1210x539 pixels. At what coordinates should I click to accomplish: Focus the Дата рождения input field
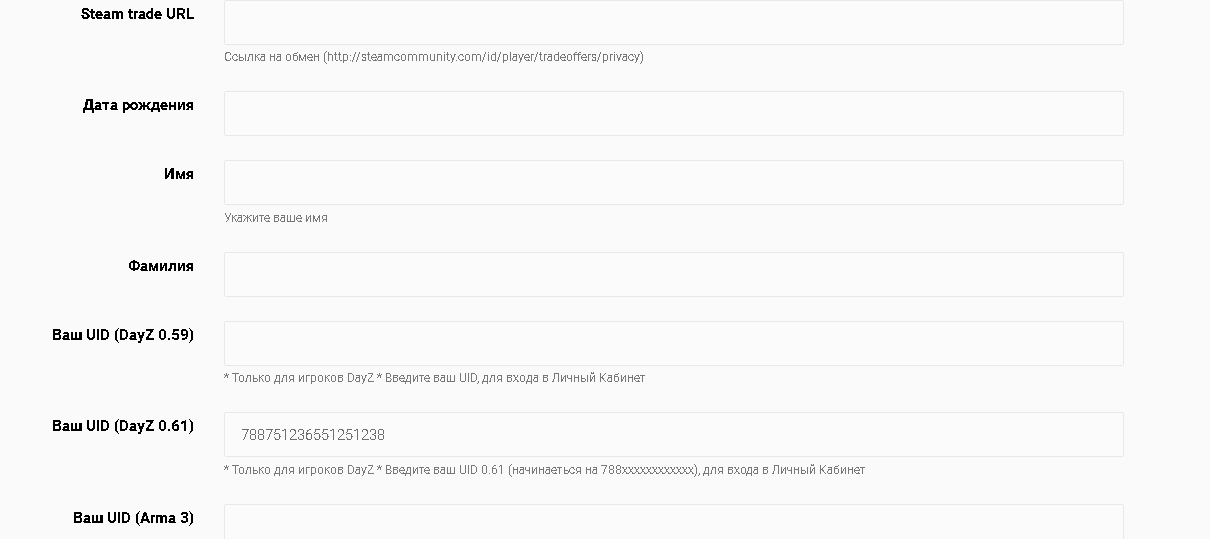point(674,113)
